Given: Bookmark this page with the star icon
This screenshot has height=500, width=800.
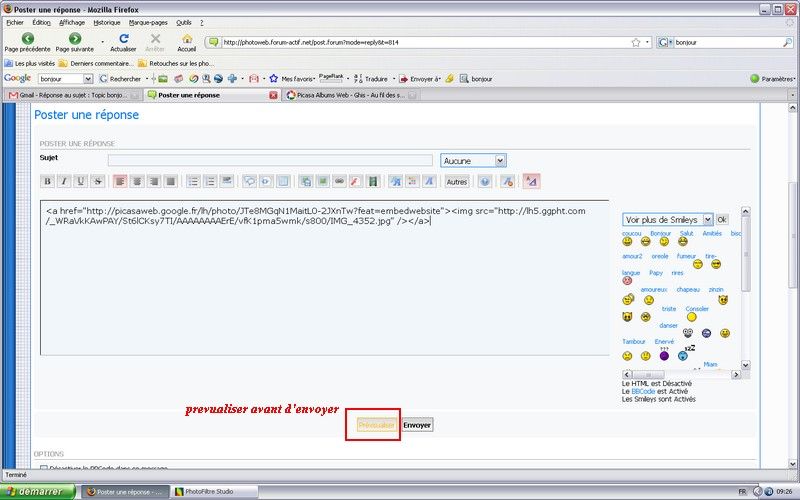Looking at the screenshot, I should click(636, 42).
